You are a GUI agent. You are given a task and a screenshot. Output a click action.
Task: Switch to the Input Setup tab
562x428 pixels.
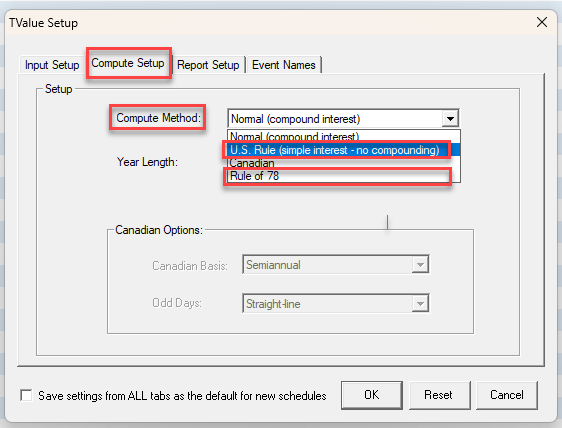[x=52, y=65]
